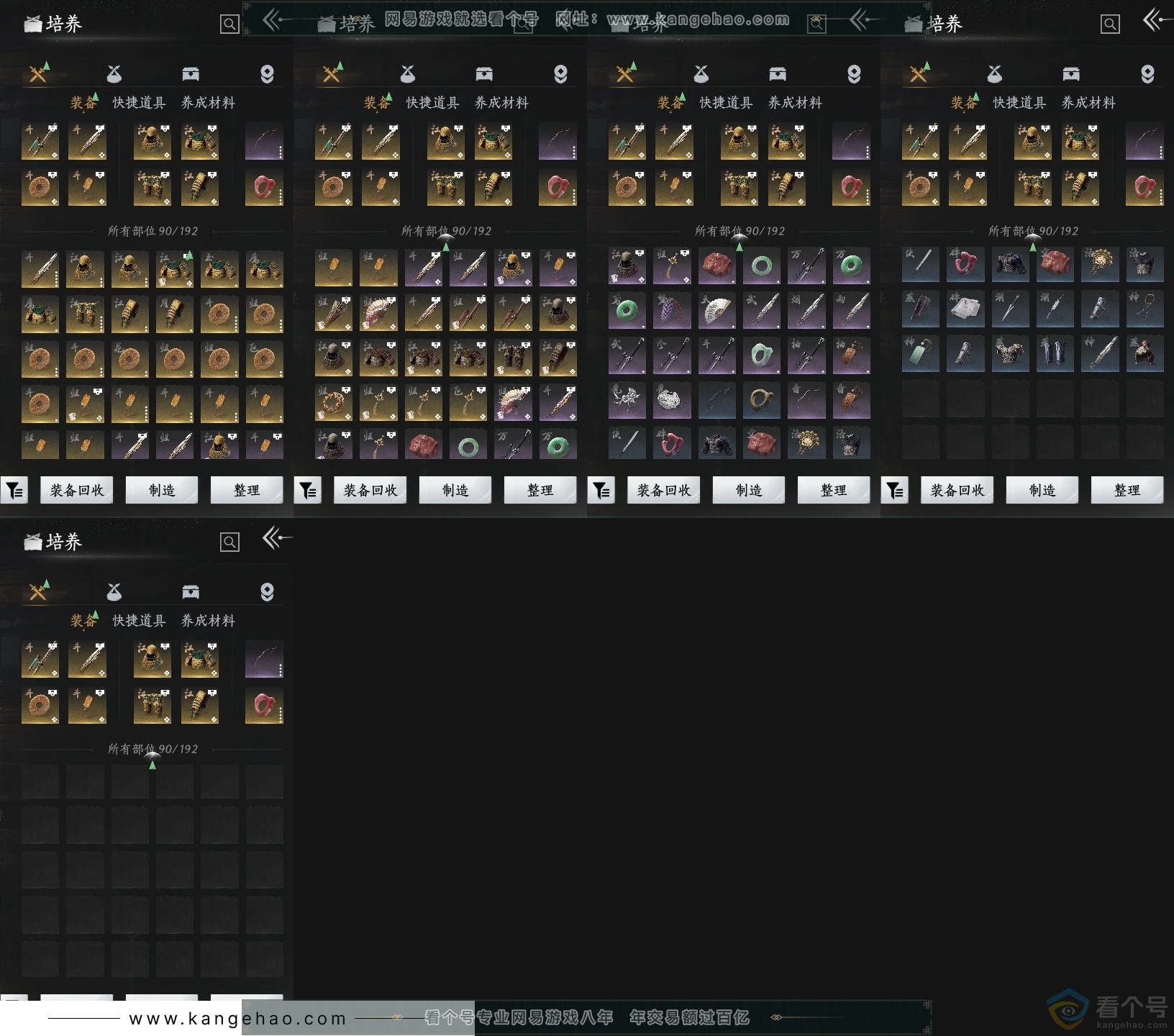Select jade ring in second panel's bottom row
This screenshot has height=1036, width=1174.
pyautogui.click(x=468, y=445)
